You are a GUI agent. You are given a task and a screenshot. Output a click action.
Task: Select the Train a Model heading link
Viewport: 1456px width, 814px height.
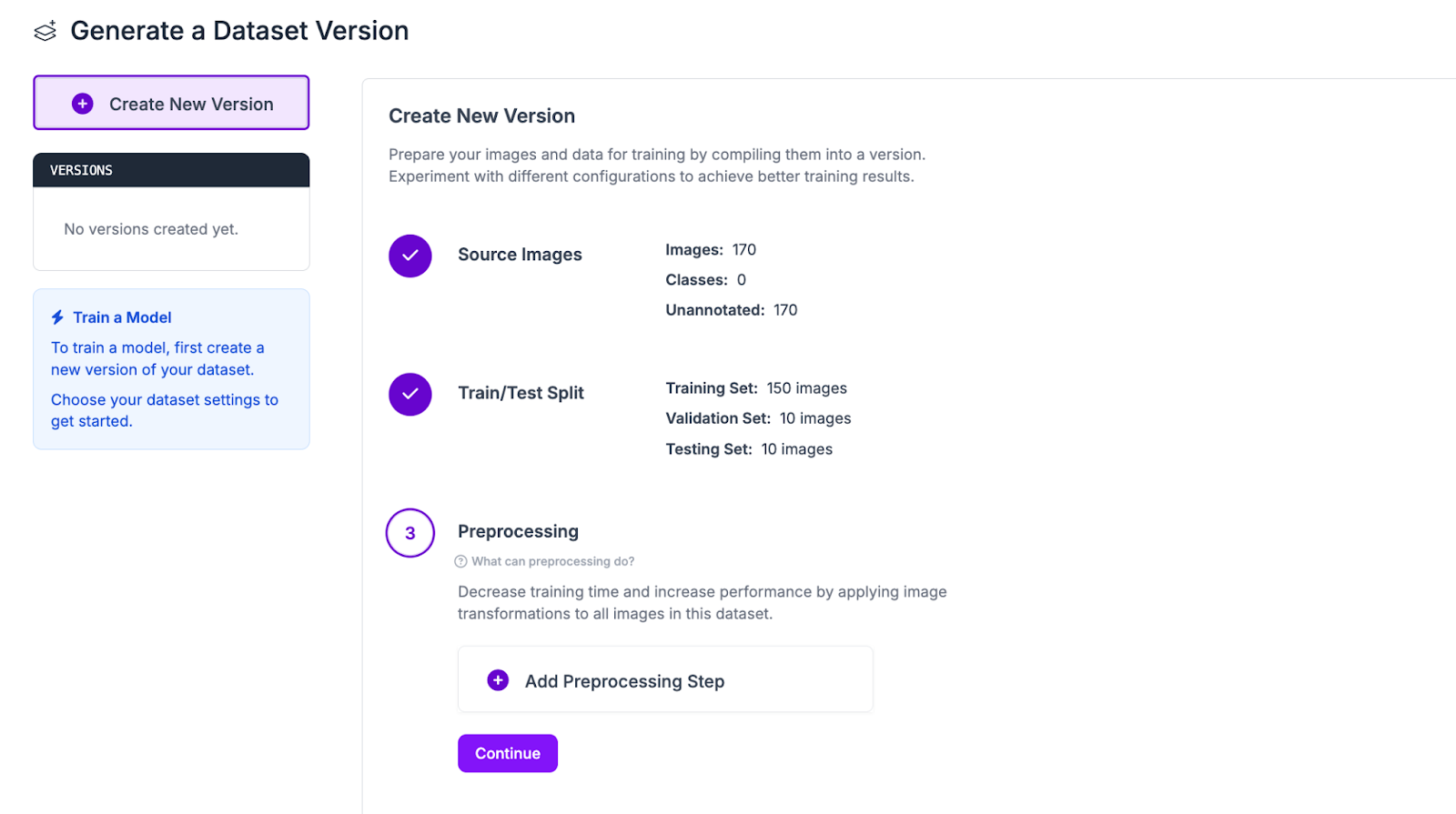(122, 317)
